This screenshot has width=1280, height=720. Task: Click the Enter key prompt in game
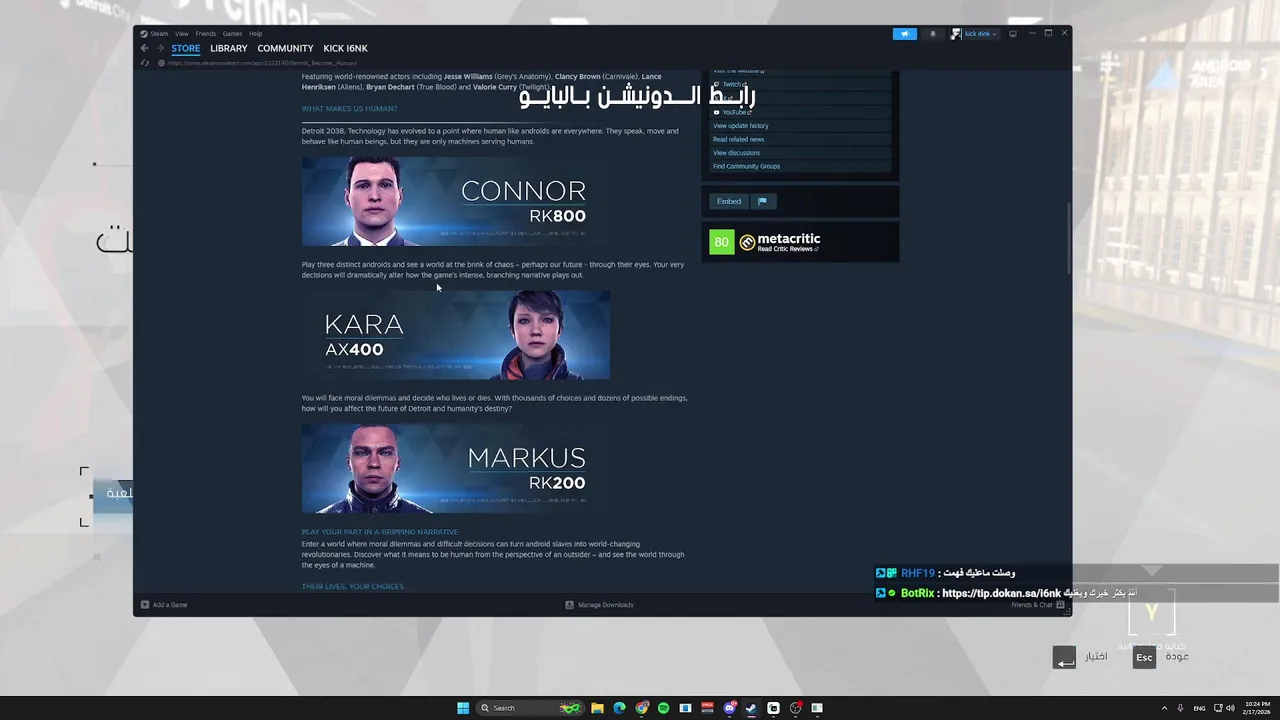1064,657
